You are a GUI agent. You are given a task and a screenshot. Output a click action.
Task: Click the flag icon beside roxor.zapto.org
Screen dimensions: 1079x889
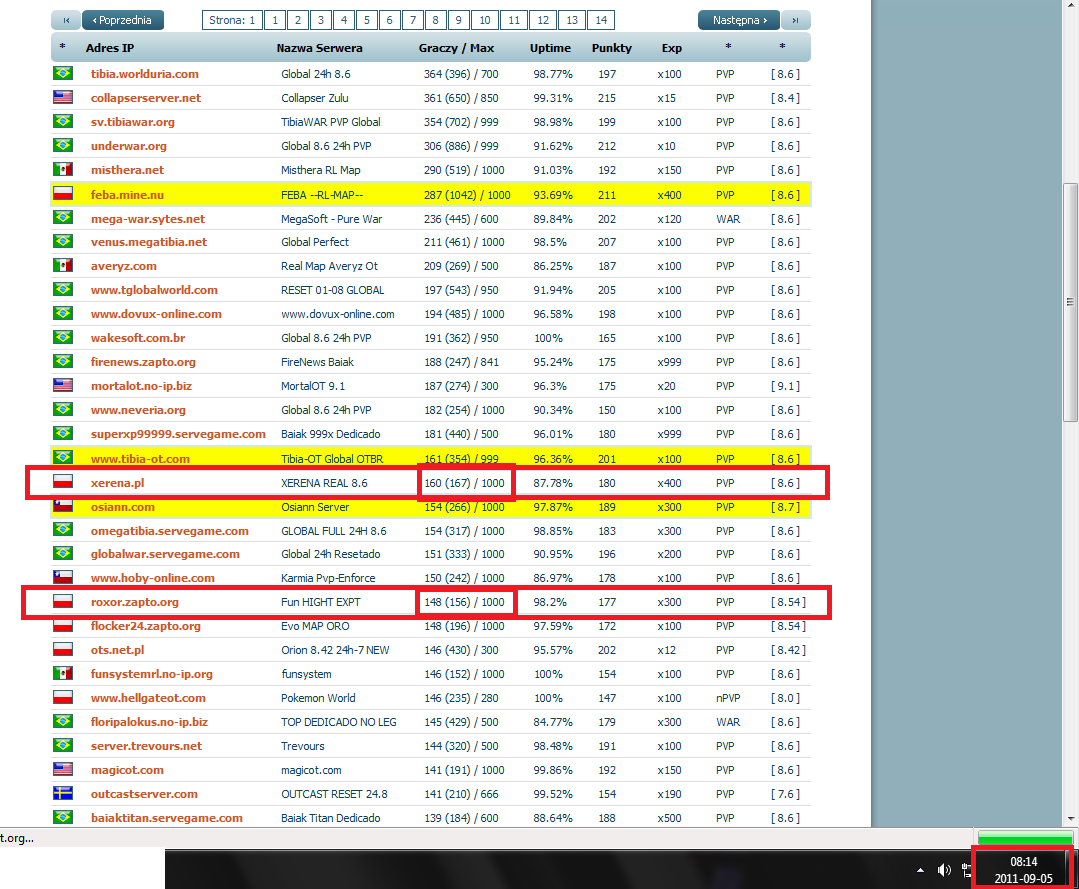coord(63,601)
